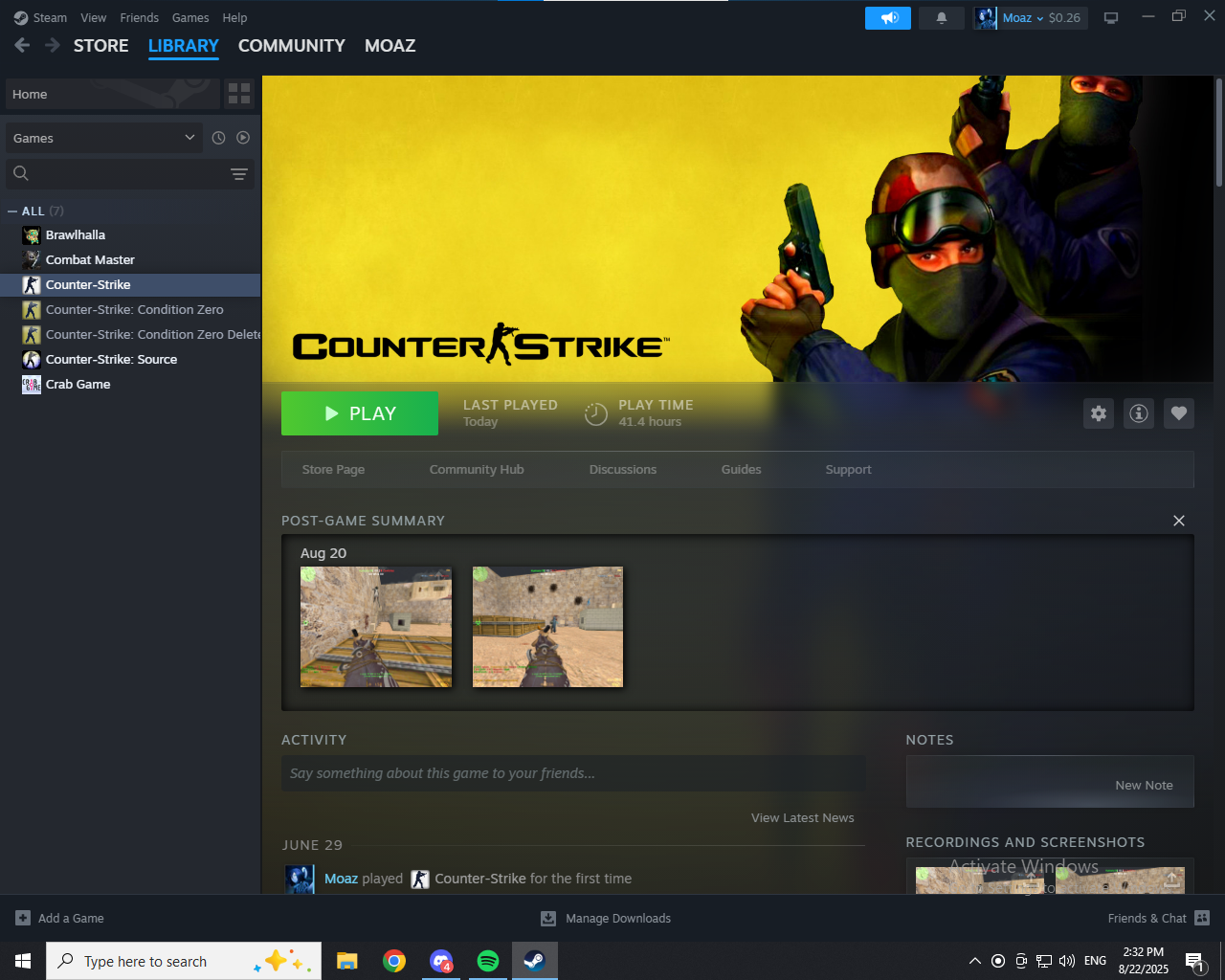Image resolution: width=1225 pixels, height=980 pixels.
Task: Toggle ready-to-play filter icon
Action: coord(243,138)
